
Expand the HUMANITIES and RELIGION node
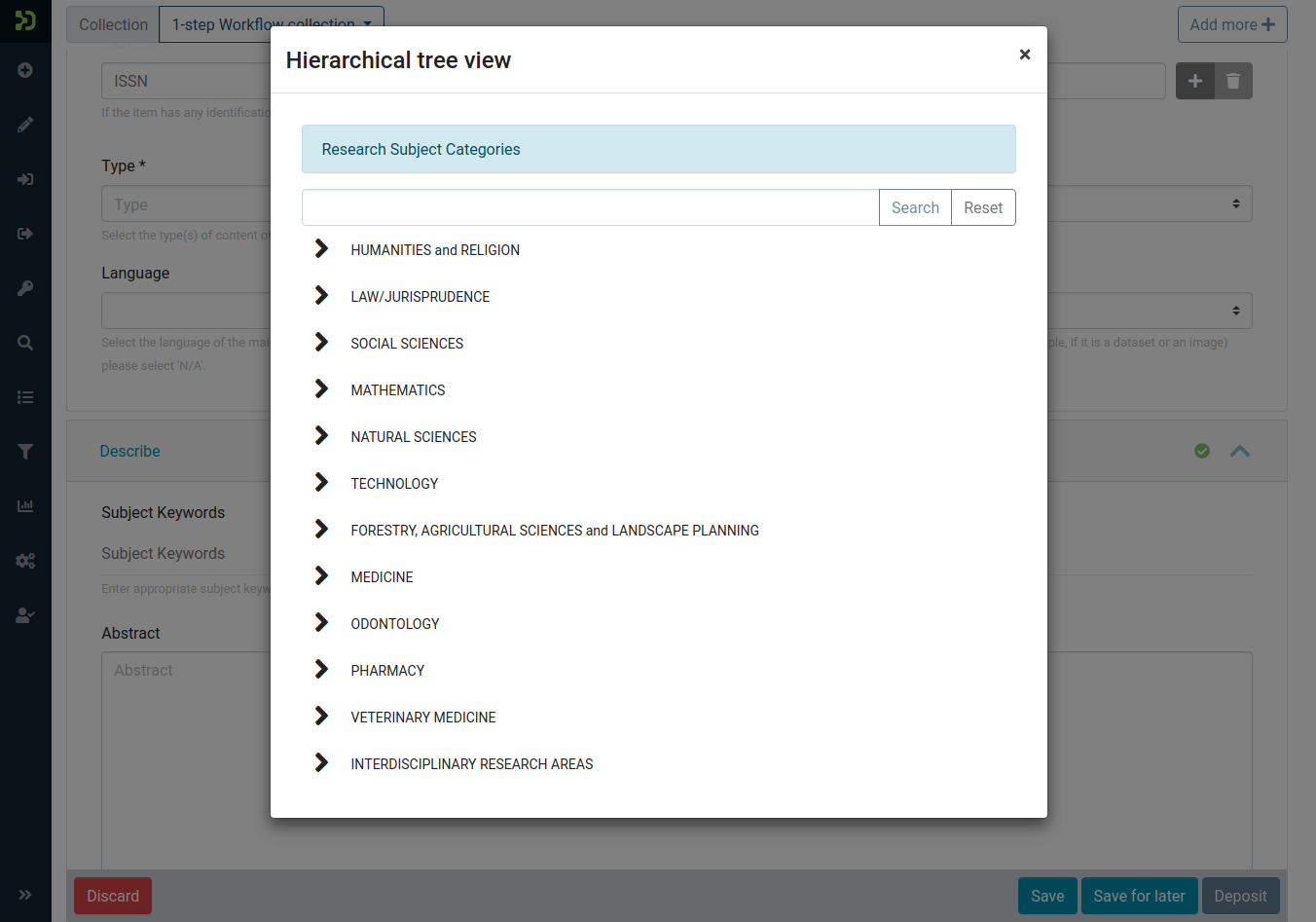(321, 249)
